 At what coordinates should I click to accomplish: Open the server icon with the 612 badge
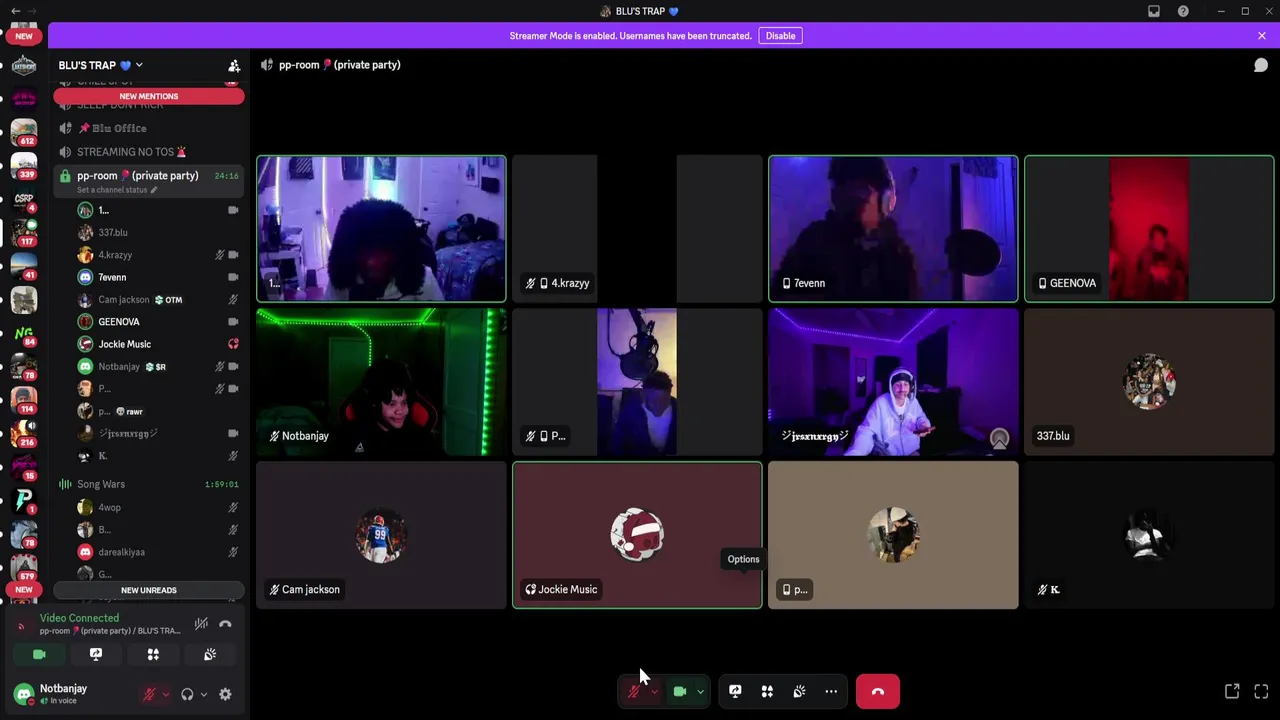pos(24,130)
